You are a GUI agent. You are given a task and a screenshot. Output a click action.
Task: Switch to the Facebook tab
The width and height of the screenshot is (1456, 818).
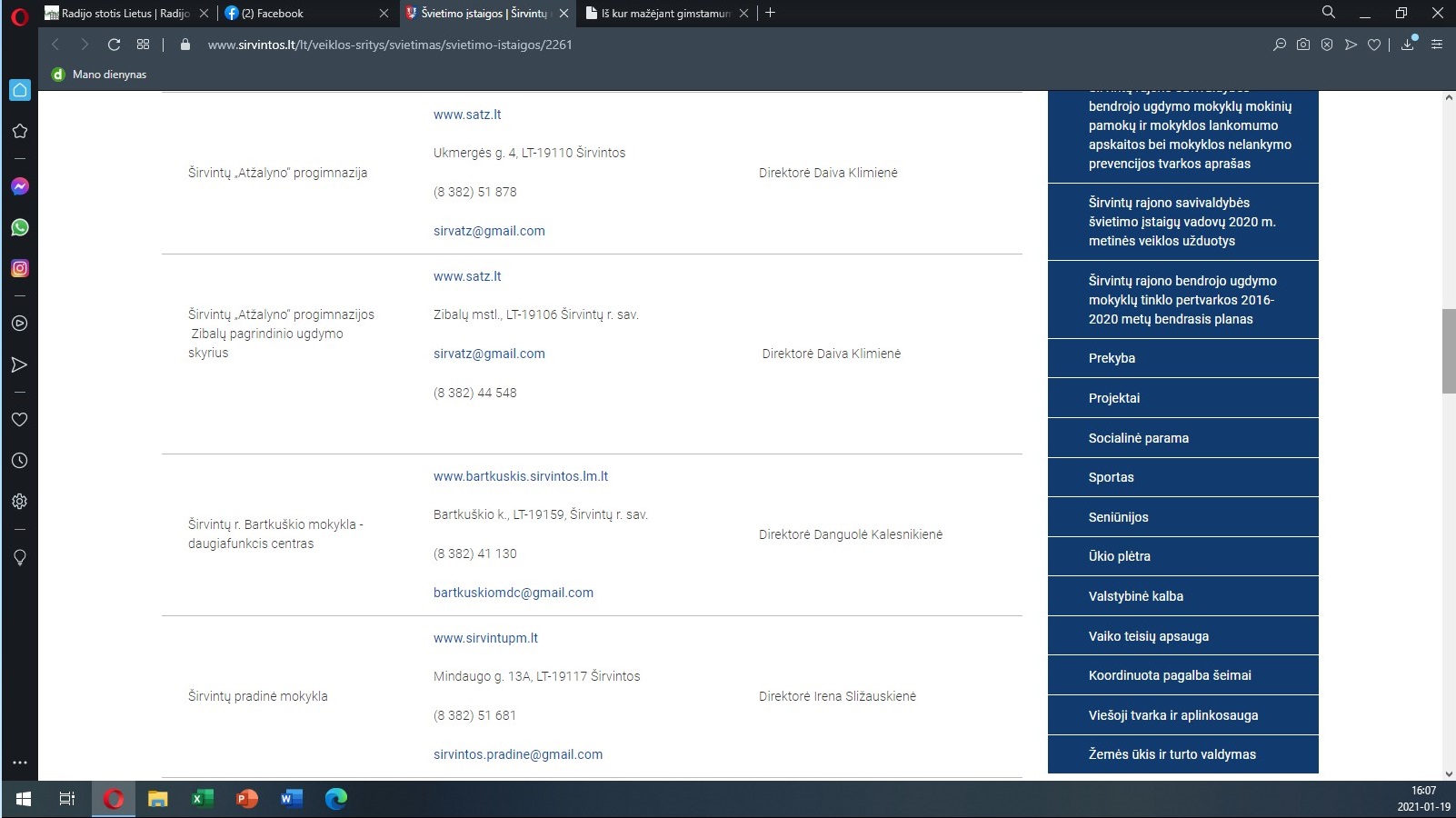[x=300, y=14]
